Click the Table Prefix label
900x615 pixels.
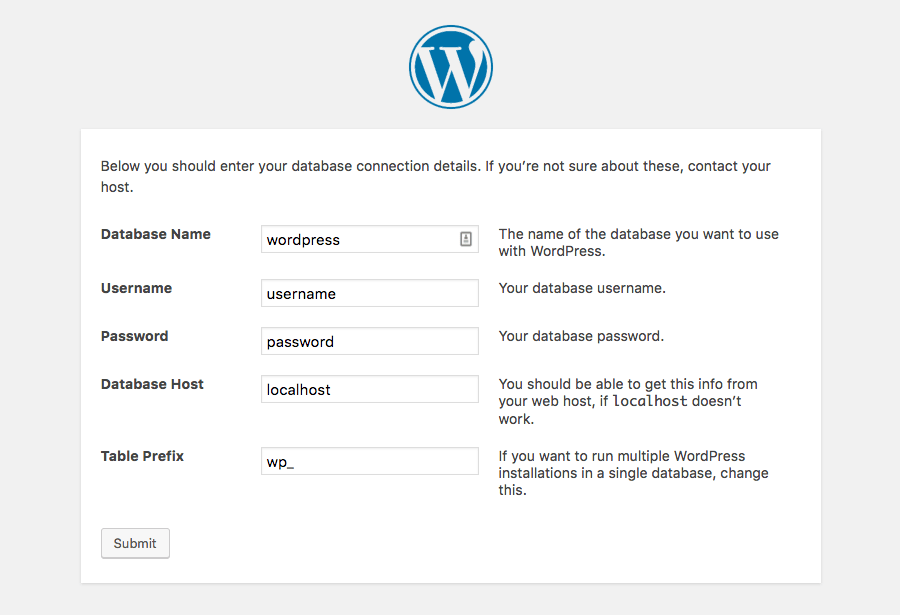(142, 455)
